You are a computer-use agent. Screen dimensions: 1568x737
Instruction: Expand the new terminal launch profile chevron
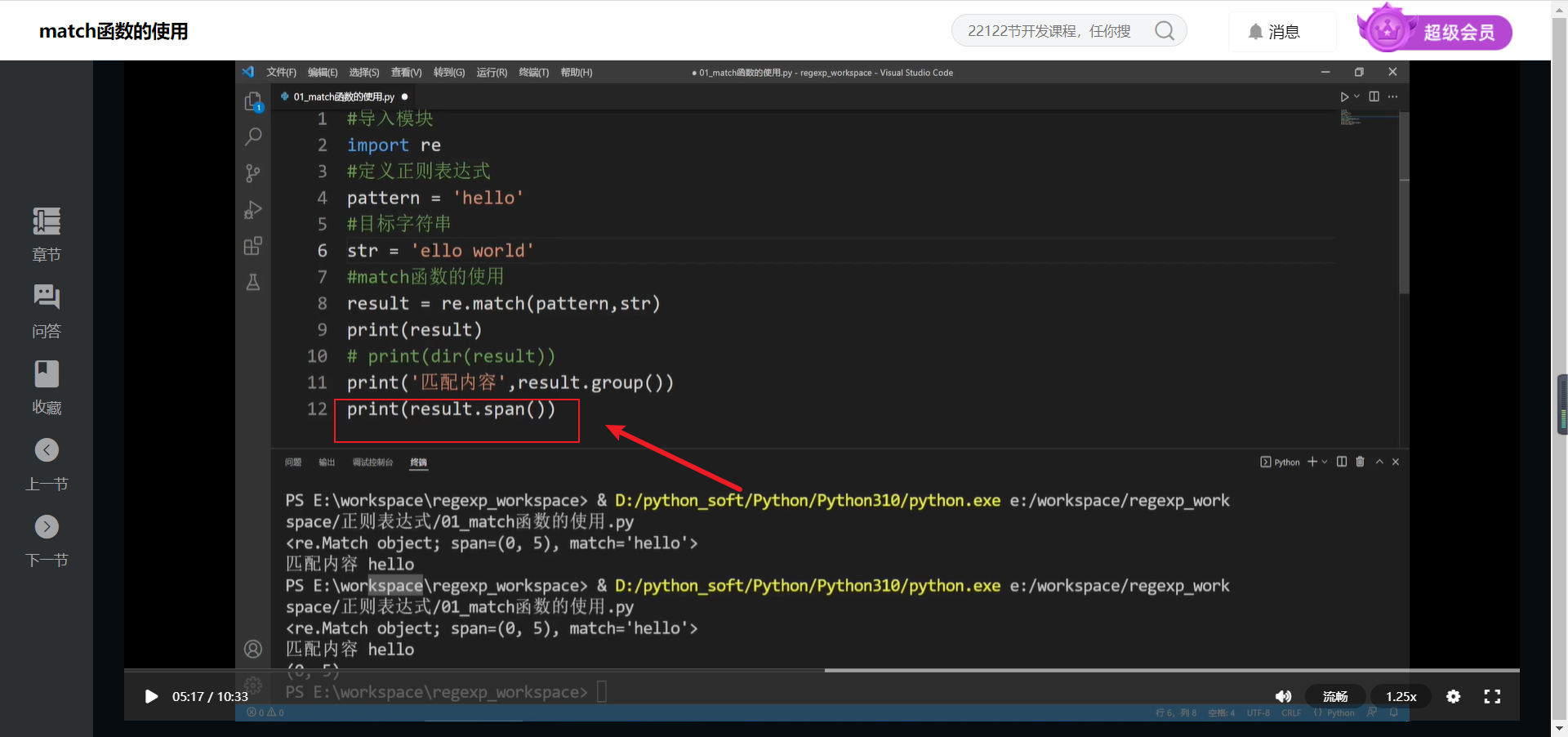tap(1324, 462)
